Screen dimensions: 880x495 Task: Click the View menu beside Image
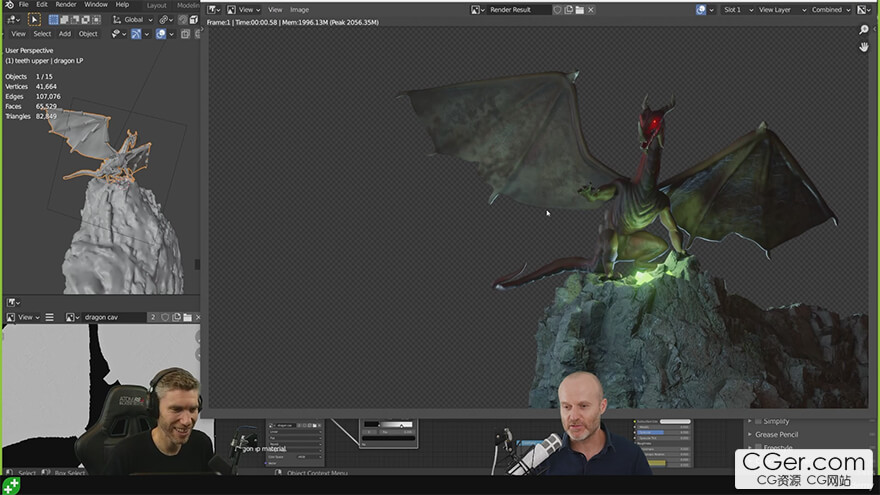click(x=275, y=10)
